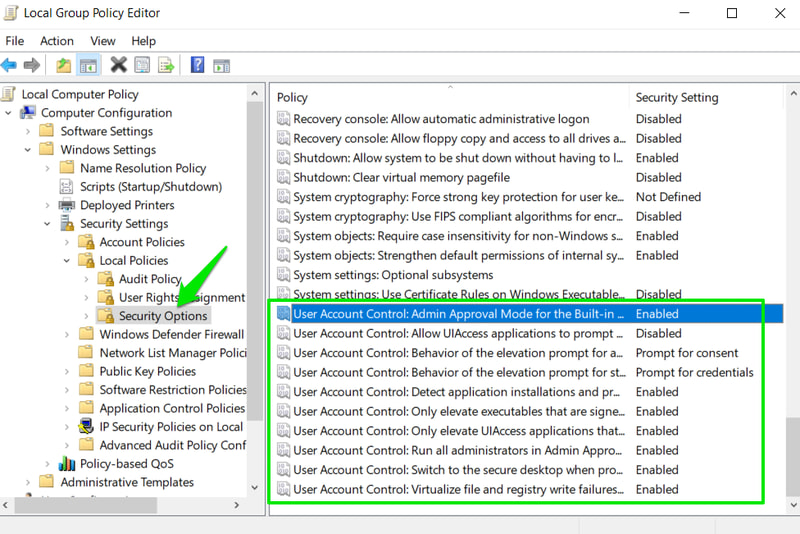Click tree pane horizontal scrollbar right arrow
The image size is (800, 534).
pos(236,505)
